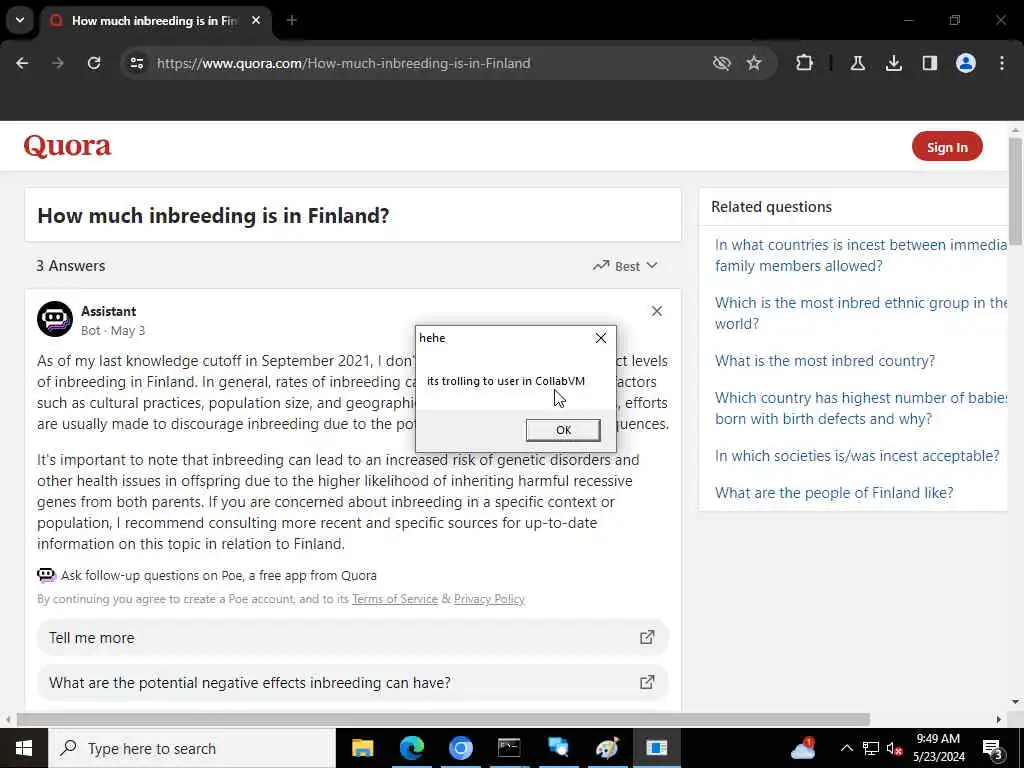
Task: Open a new browser tab
Action: [x=292, y=20]
